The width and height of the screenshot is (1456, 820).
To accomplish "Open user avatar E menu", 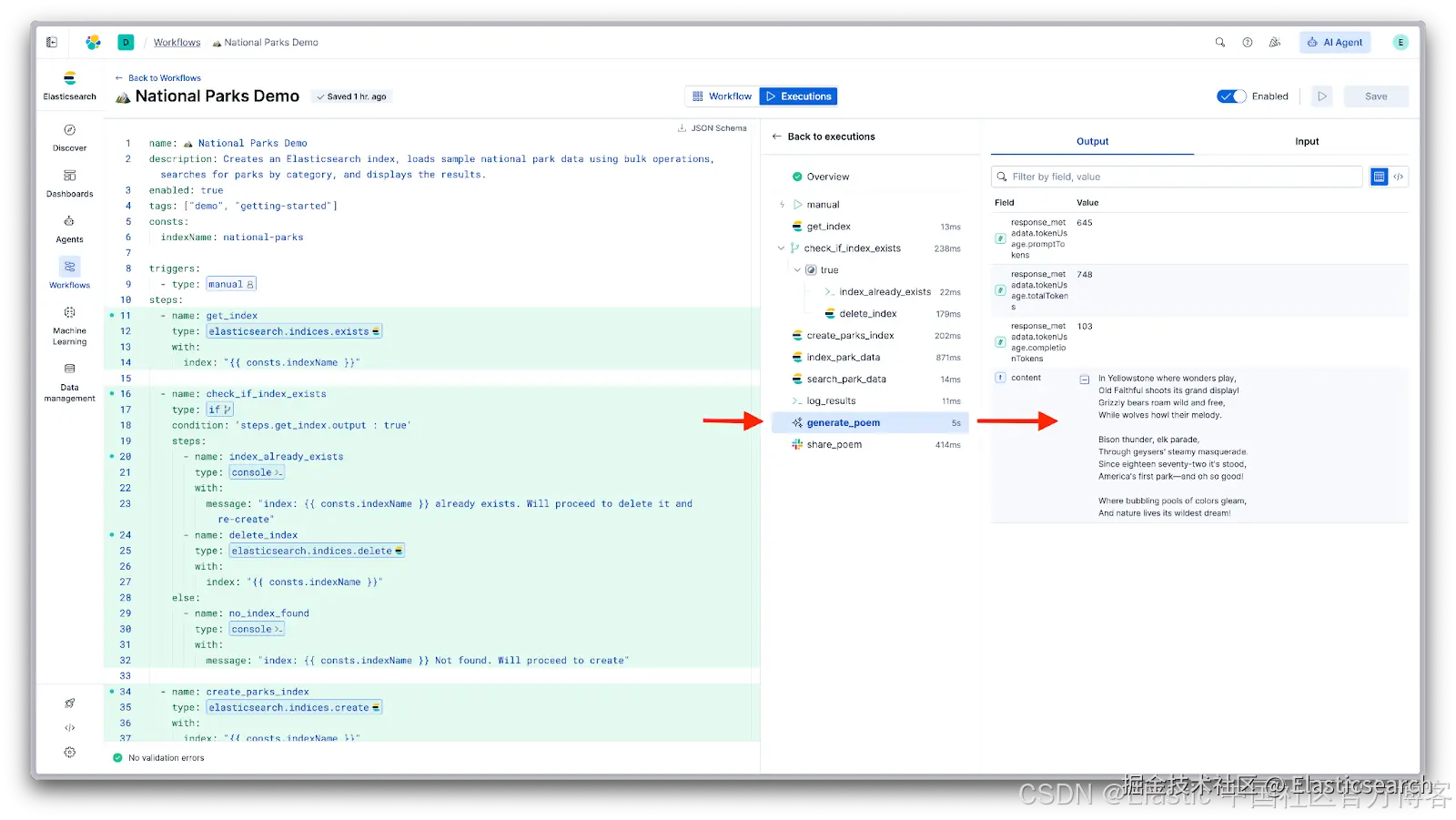I will pos(1400,42).
